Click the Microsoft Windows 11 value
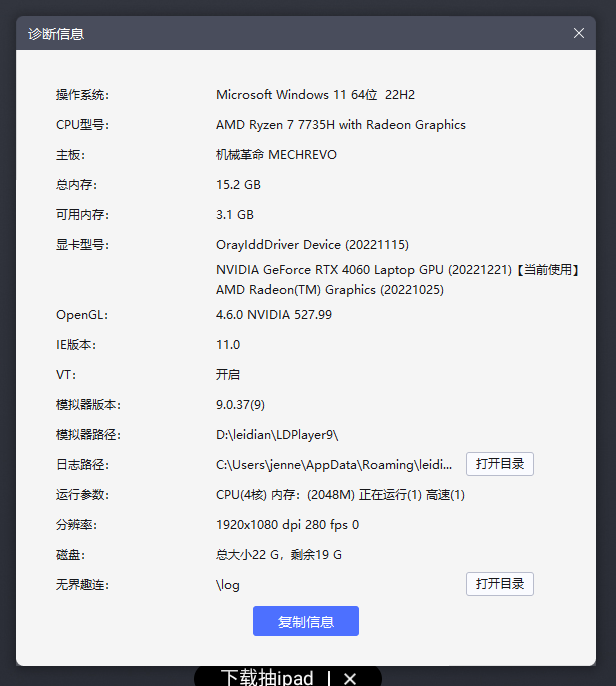 (315, 95)
